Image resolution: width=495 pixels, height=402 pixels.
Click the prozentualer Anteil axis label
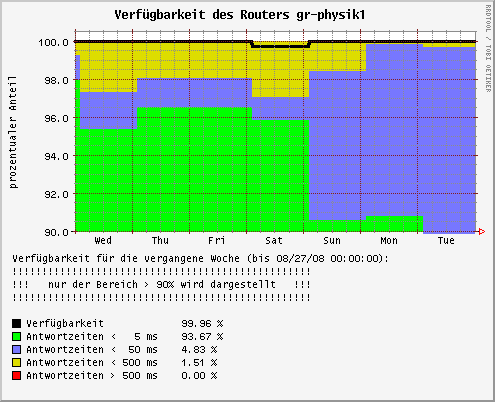click(x=13, y=132)
